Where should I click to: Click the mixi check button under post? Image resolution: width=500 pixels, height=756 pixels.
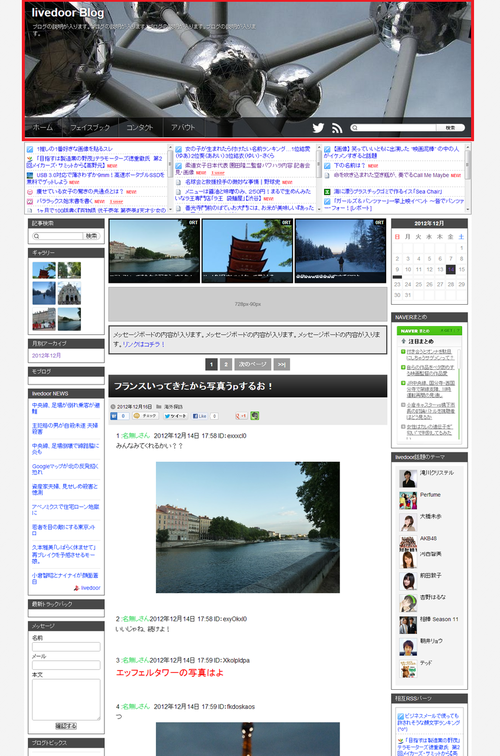tap(145, 416)
